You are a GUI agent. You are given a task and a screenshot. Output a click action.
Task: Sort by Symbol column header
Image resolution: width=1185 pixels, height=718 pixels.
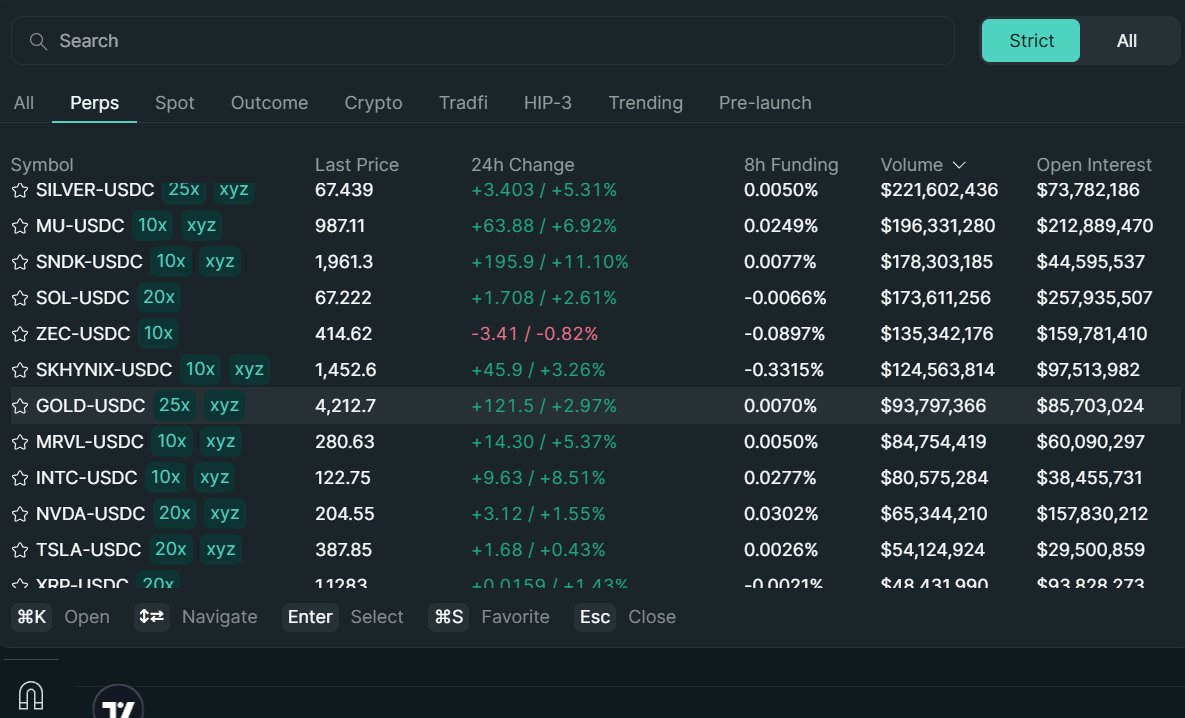42,165
